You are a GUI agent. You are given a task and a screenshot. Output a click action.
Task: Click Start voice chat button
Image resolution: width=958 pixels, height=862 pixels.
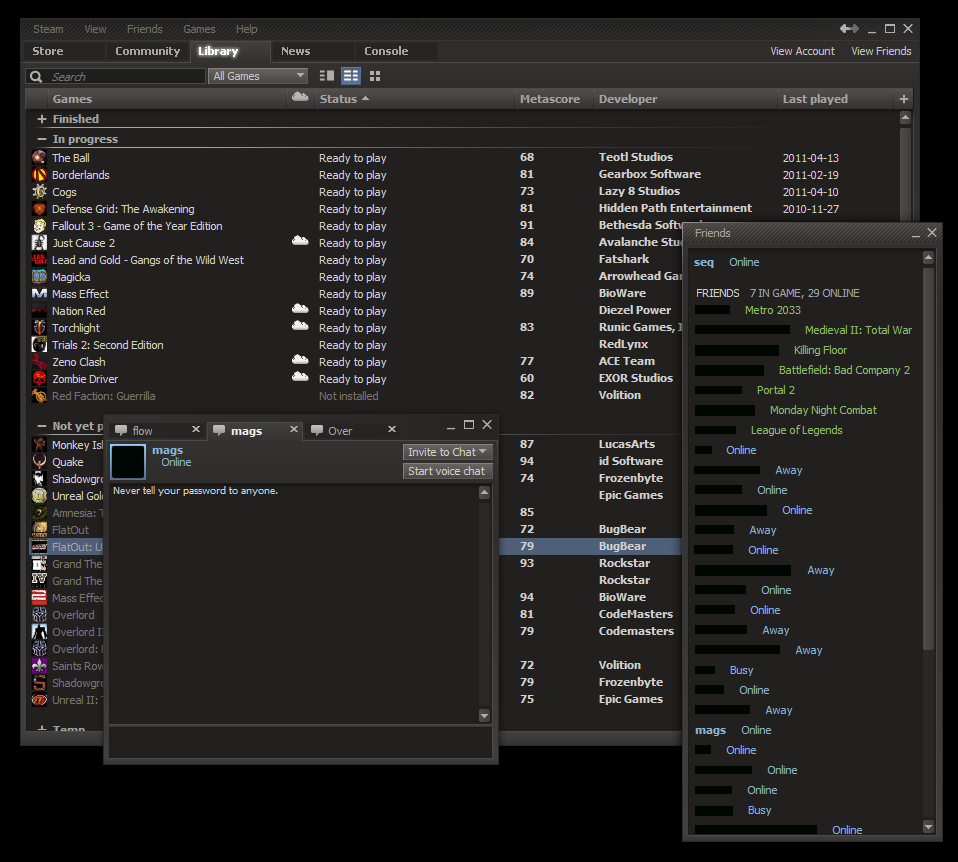tap(447, 471)
